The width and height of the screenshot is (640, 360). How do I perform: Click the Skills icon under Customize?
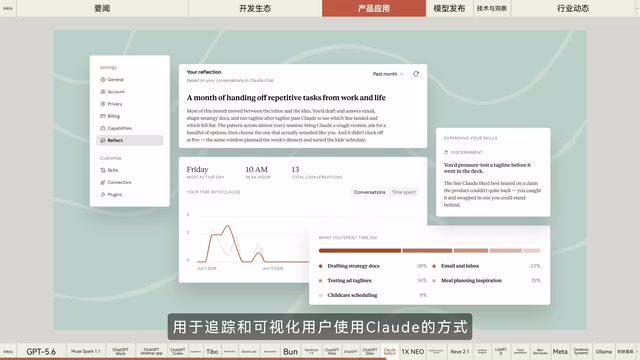click(103, 170)
